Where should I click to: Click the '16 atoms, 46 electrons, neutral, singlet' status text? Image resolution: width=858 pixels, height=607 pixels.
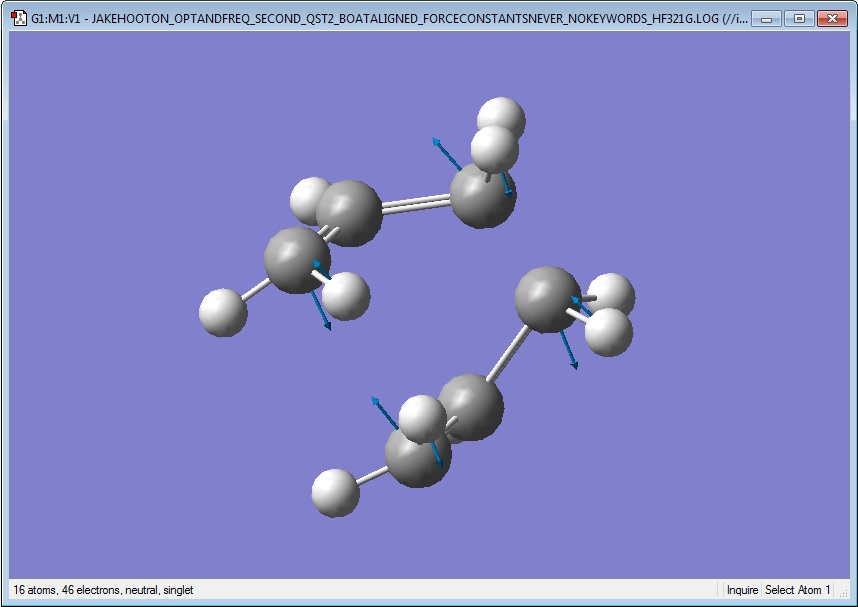pyautogui.click(x=103, y=590)
